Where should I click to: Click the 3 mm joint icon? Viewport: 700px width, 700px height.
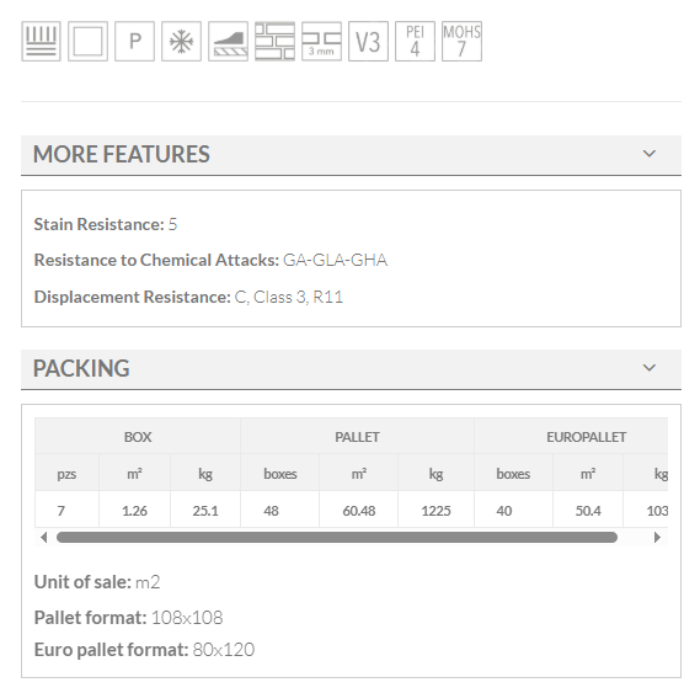[x=321, y=42]
